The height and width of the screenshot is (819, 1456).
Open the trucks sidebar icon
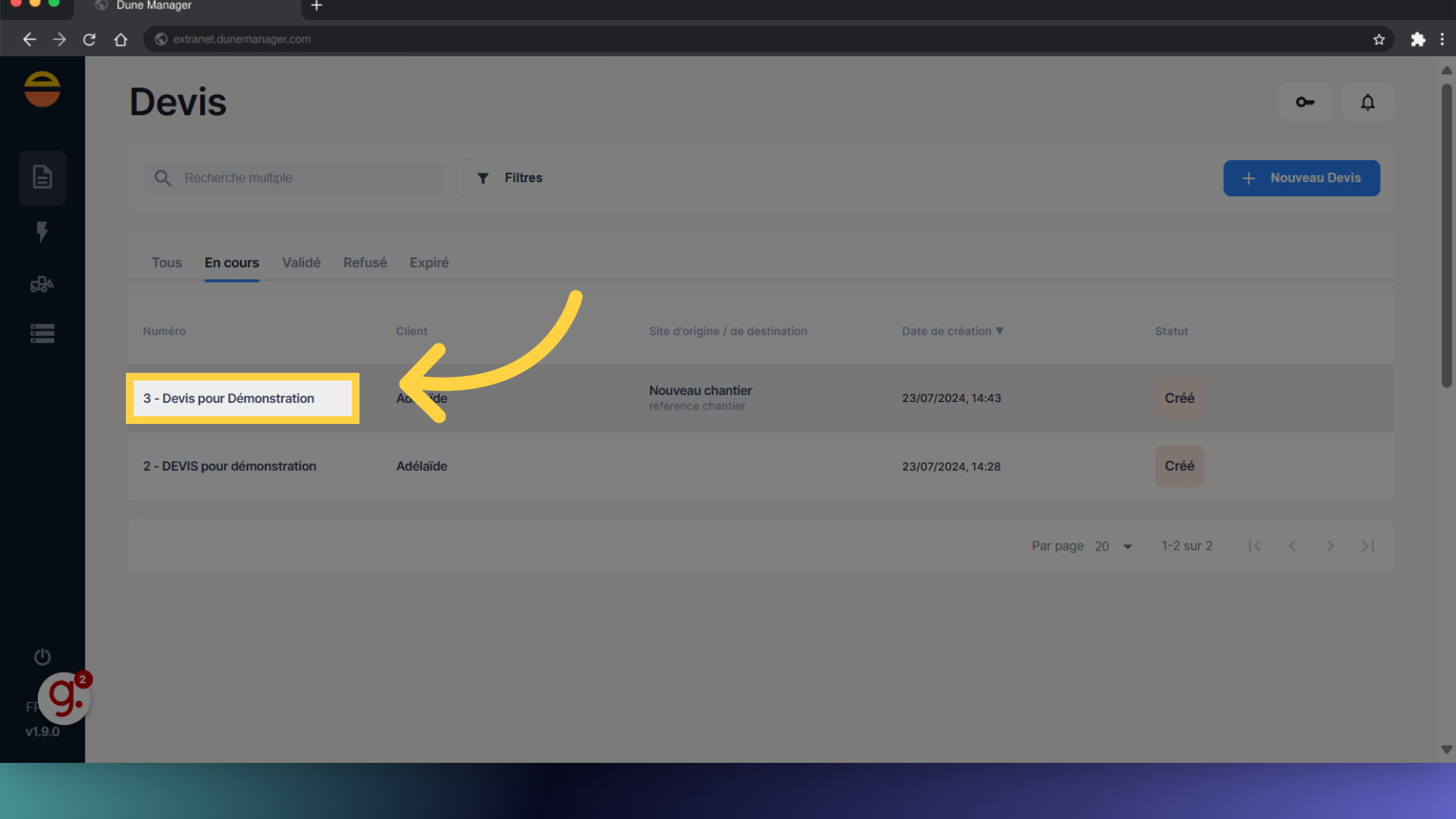click(42, 284)
